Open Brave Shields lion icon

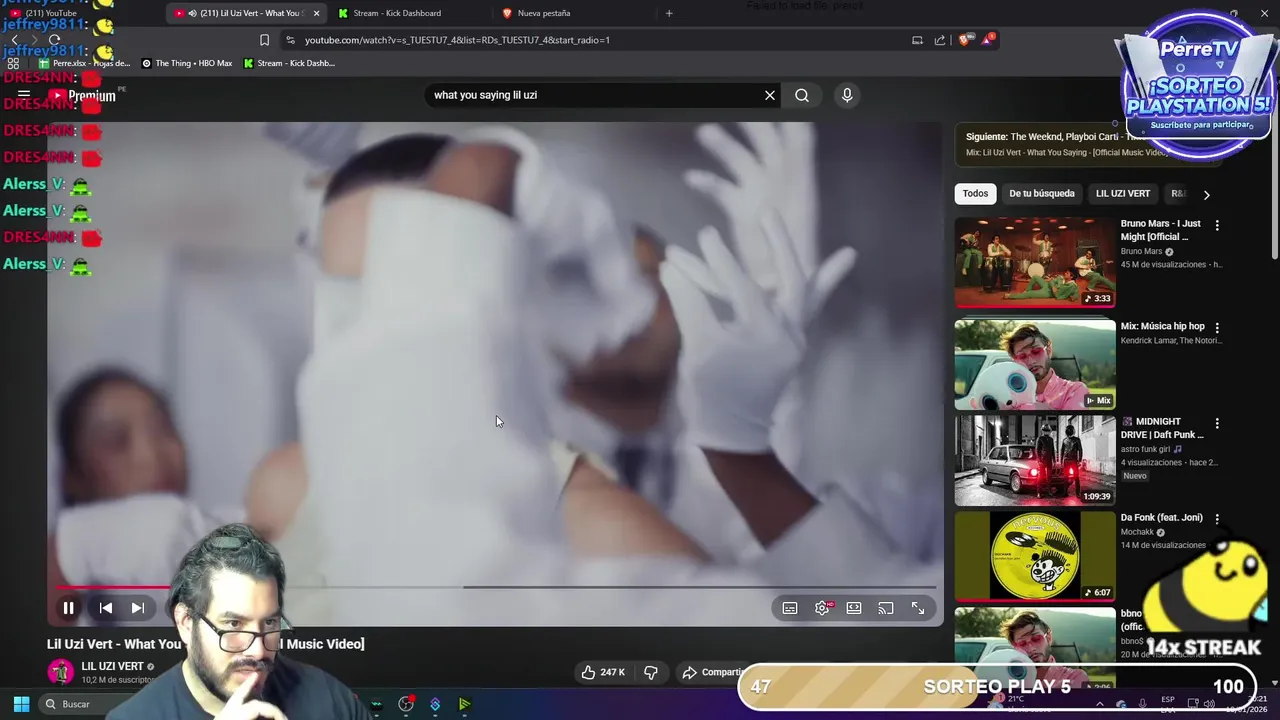[964, 40]
